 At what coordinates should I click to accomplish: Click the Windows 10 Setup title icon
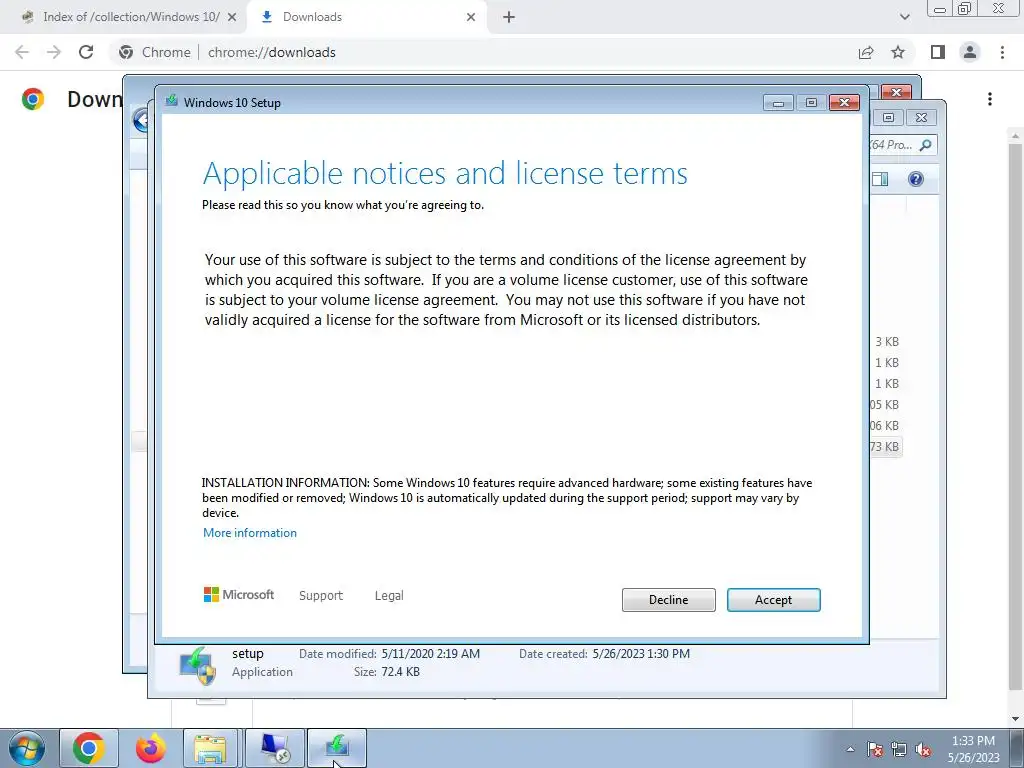coord(172,101)
